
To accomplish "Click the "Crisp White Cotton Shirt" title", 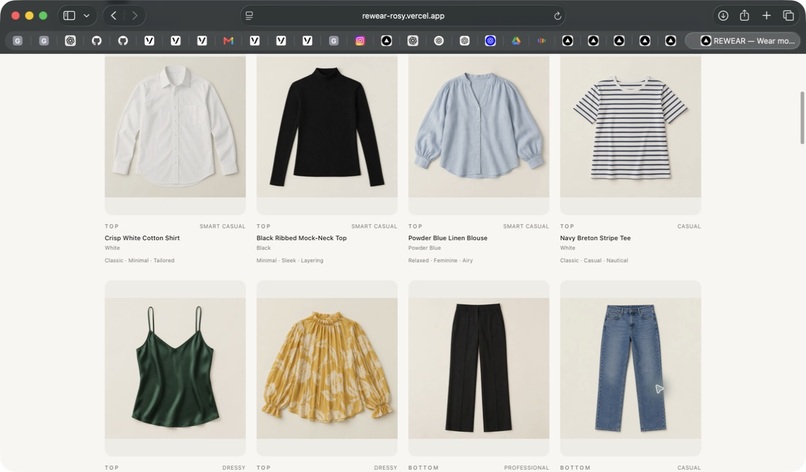I will (x=142, y=238).
